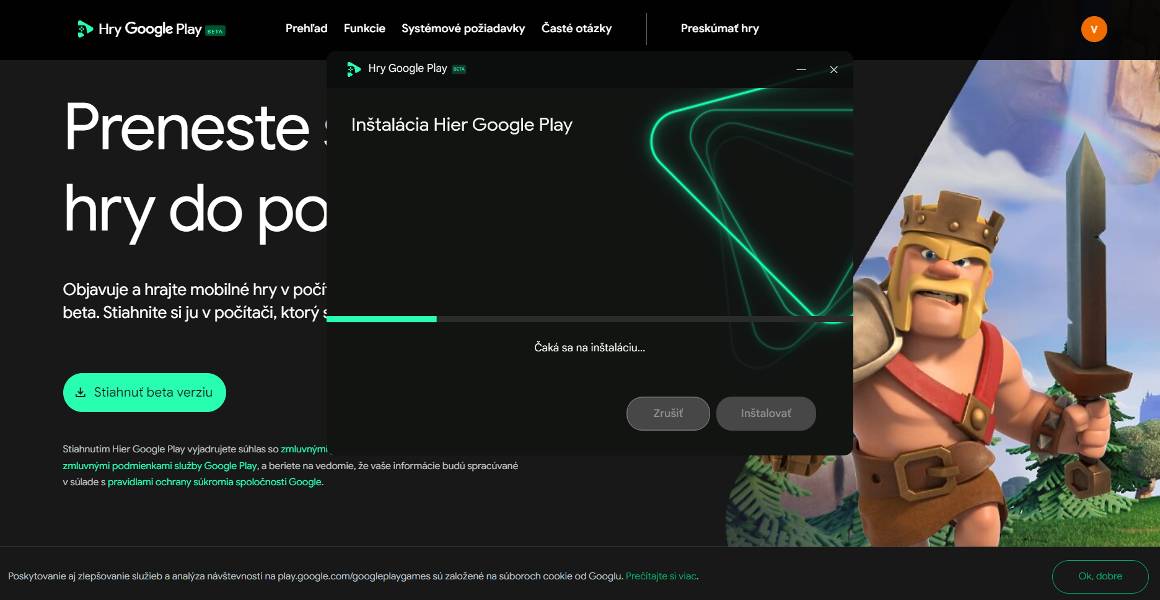Open the Prehľad navigation item

306,28
